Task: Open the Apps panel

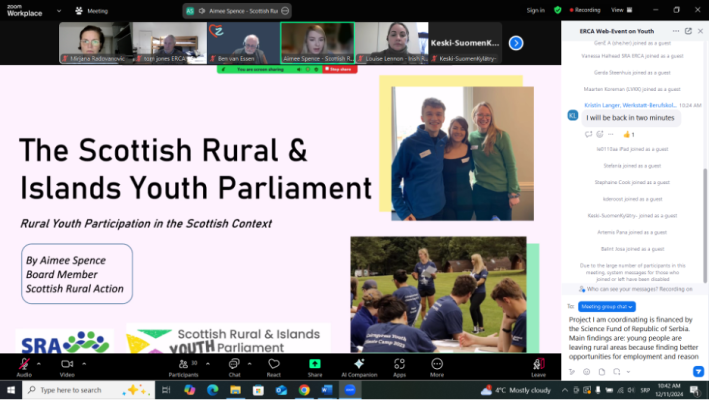Action: [x=399, y=363]
